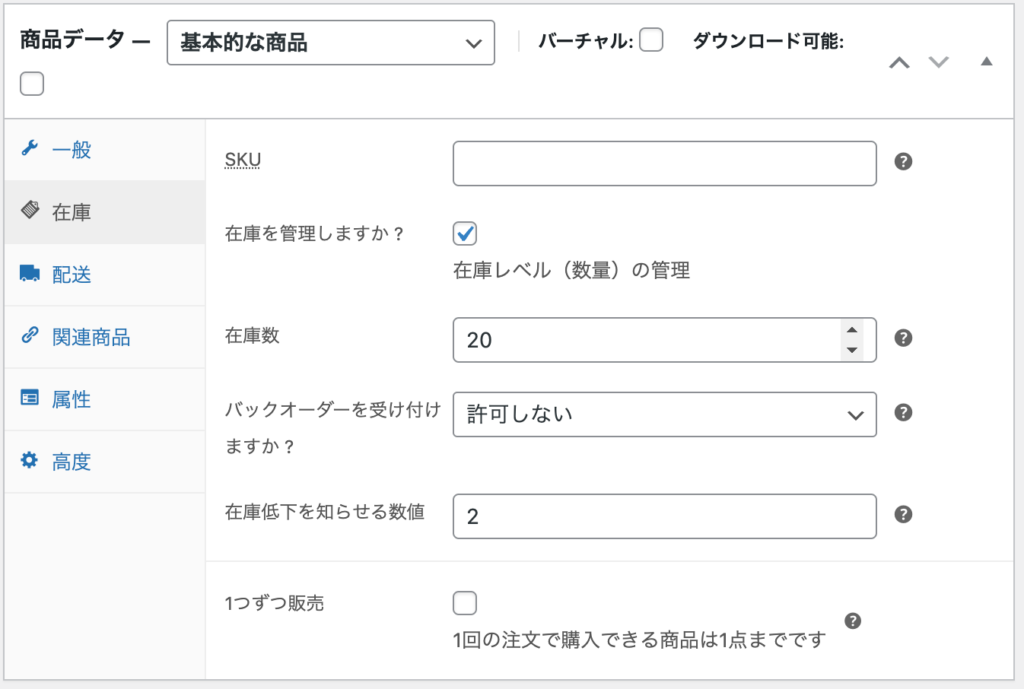
Task: Open the 許可しない backorder dropdown
Action: tap(665, 414)
